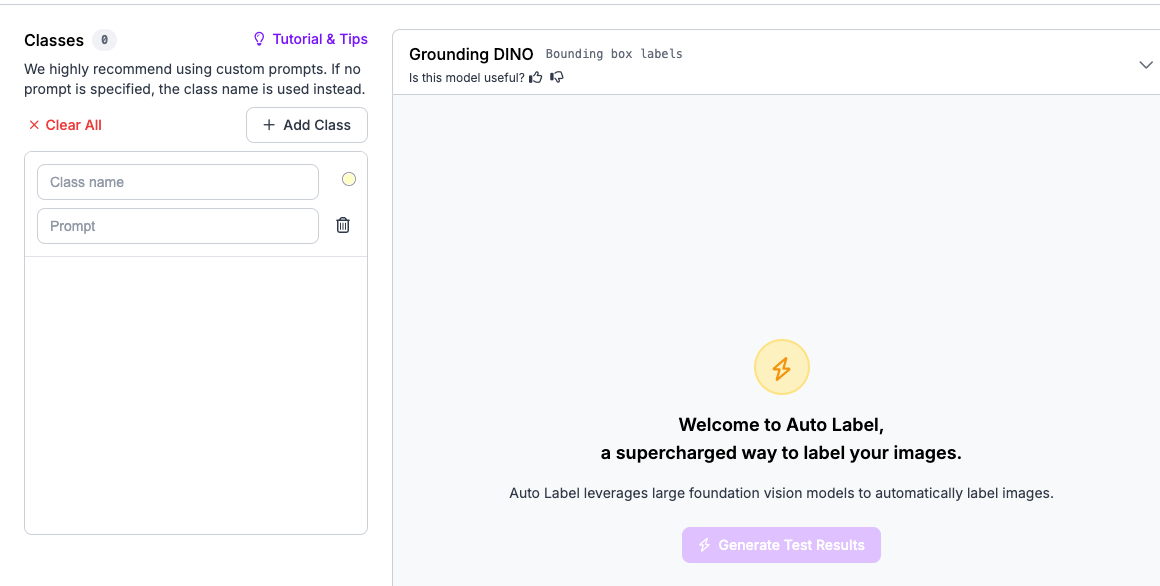The height and width of the screenshot is (586, 1160).
Task: Click the red X icon beside Clear All
Action: tap(34, 125)
